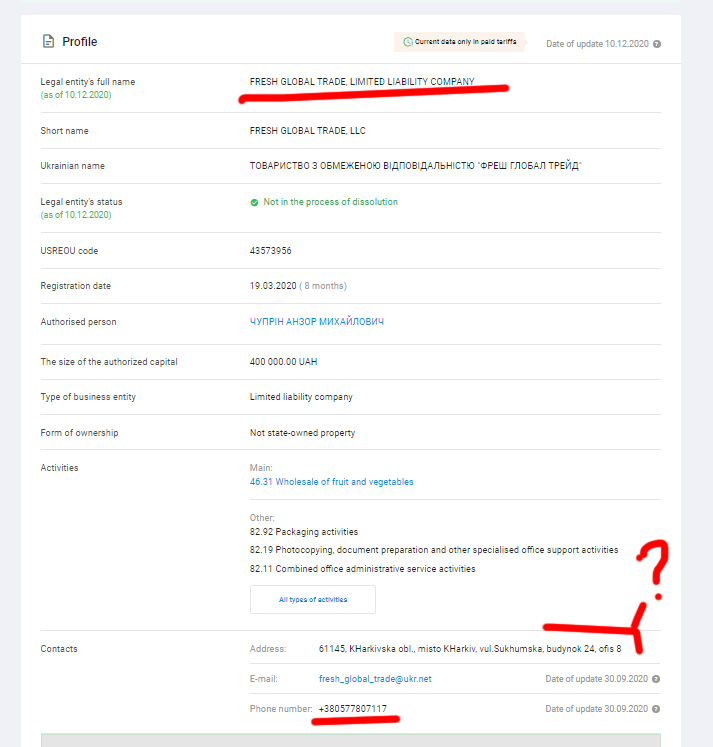Click the Contacts label
The height and width of the screenshot is (747, 713).
pos(59,649)
